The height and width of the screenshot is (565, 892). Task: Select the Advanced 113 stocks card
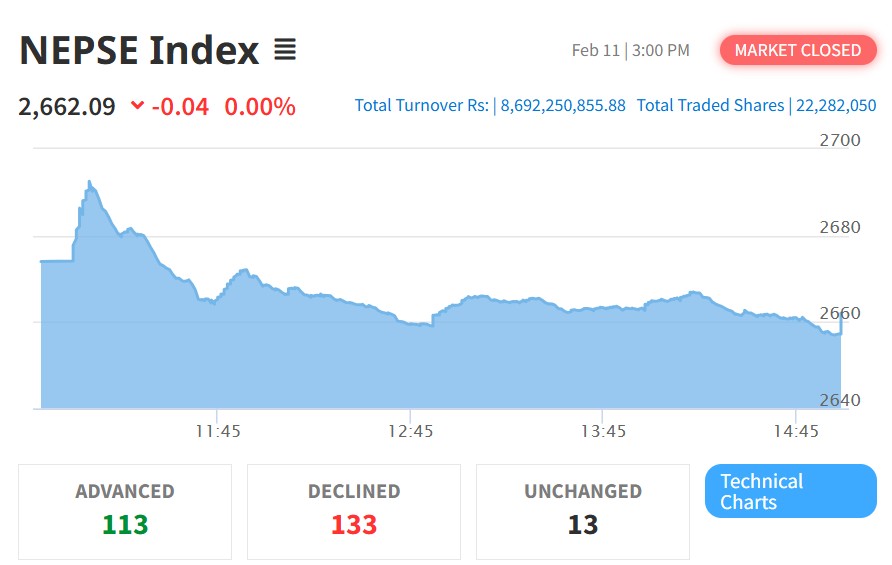125,511
